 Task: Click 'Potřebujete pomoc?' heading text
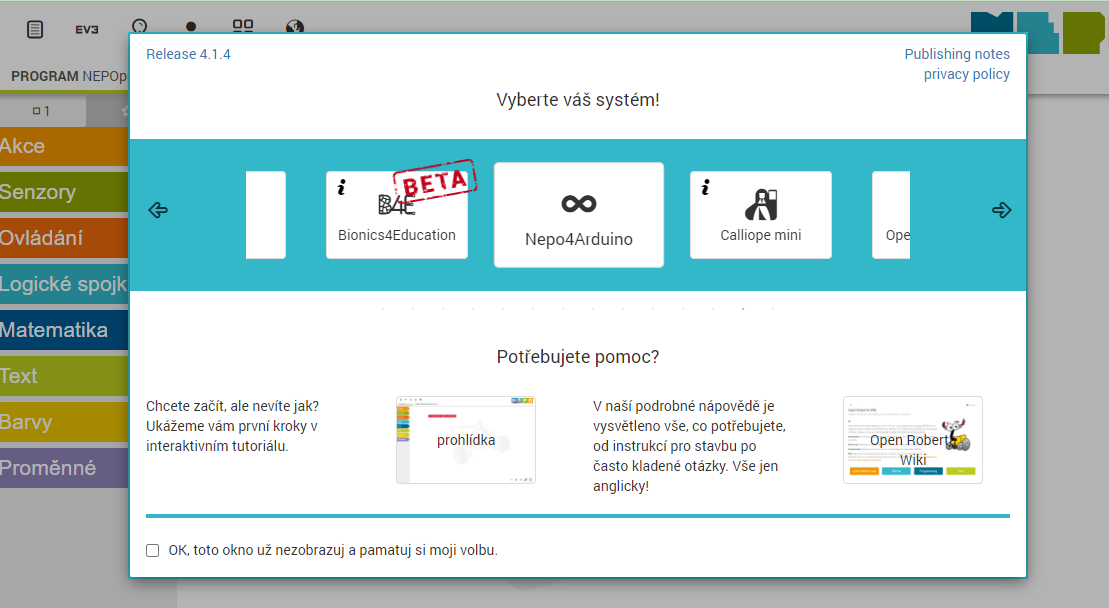(578, 357)
